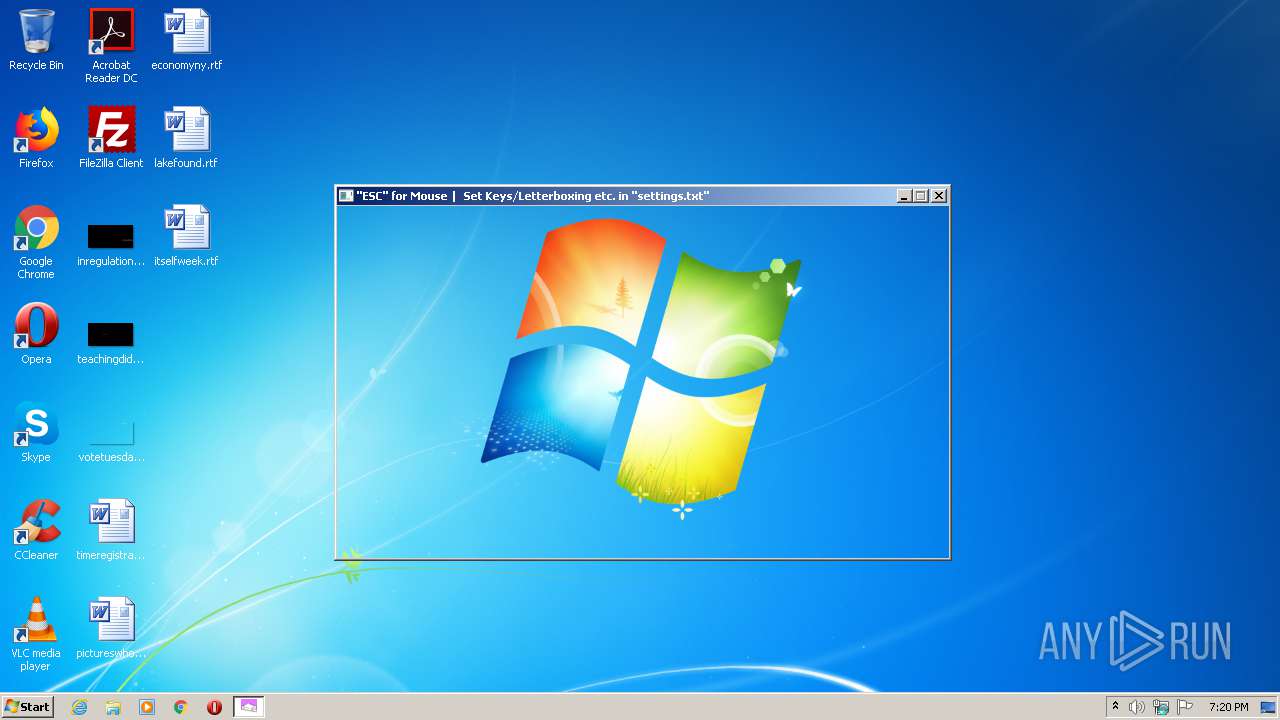Viewport: 1280px width, 720px height.
Task: Open the Recycle Bin desktop icon
Action: coord(36,41)
